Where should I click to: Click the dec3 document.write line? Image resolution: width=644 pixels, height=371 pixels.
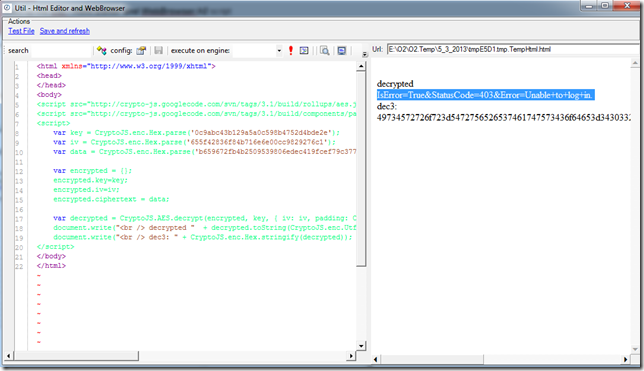pos(202,237)
